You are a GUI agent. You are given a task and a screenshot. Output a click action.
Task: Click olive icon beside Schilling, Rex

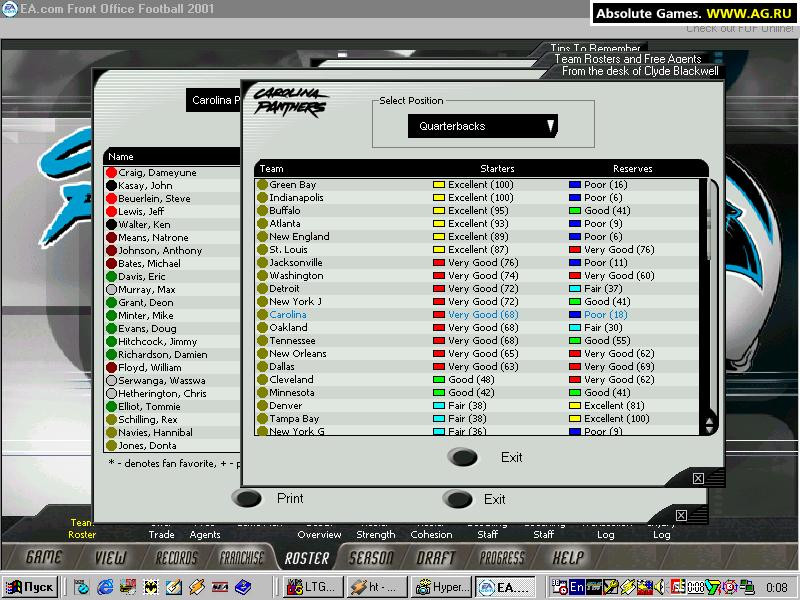111,419
